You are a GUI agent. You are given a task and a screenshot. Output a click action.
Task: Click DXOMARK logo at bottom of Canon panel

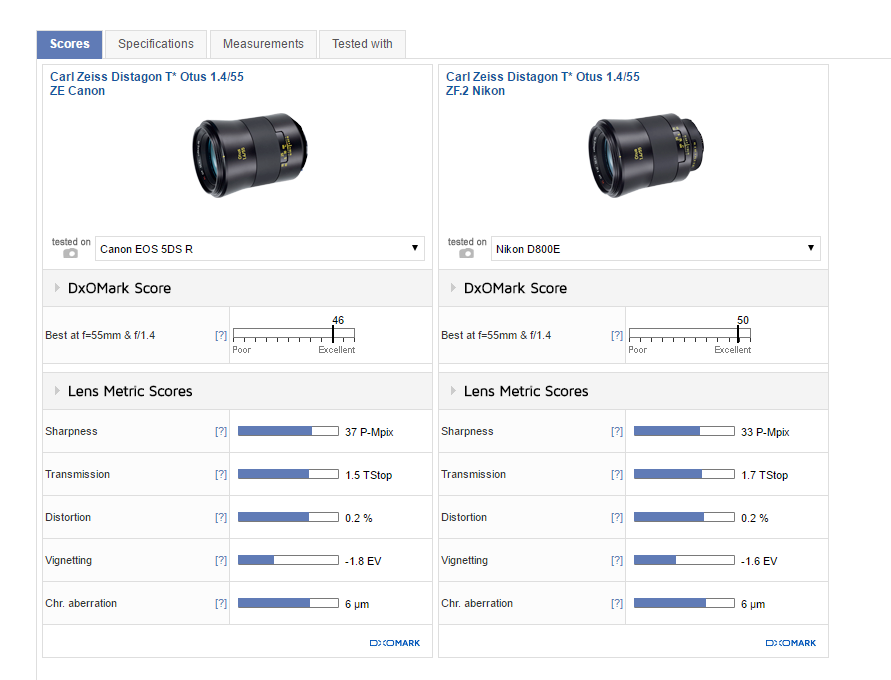(x=394, y=643)
